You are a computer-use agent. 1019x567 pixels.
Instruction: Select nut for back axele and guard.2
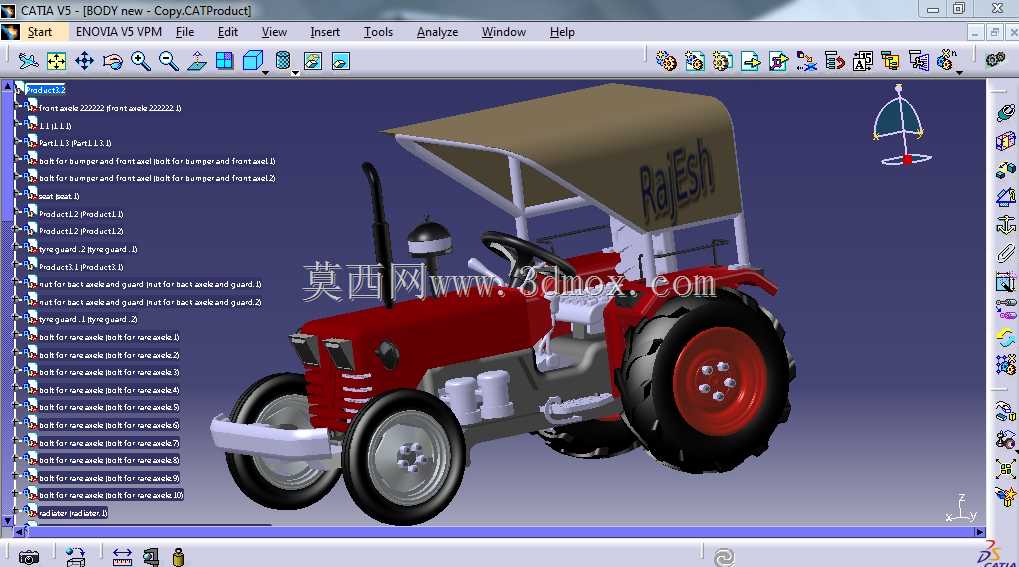(150, 302)
